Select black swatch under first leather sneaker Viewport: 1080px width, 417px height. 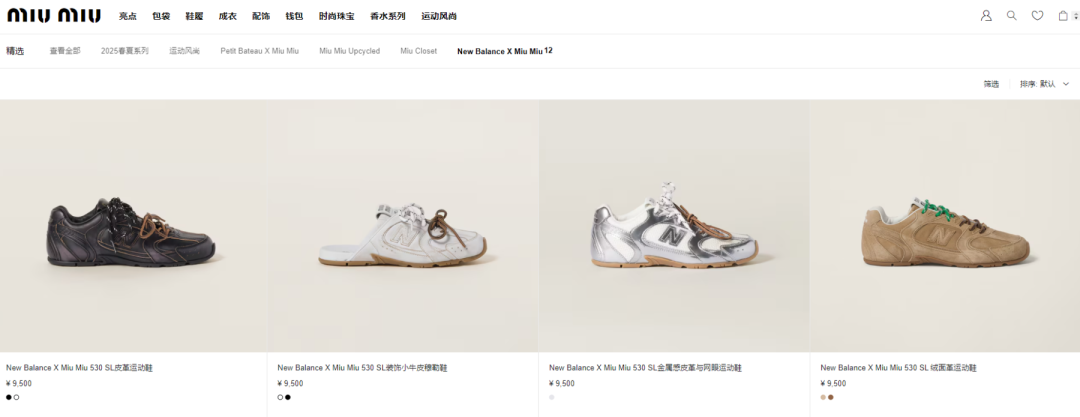click(9, 397)
